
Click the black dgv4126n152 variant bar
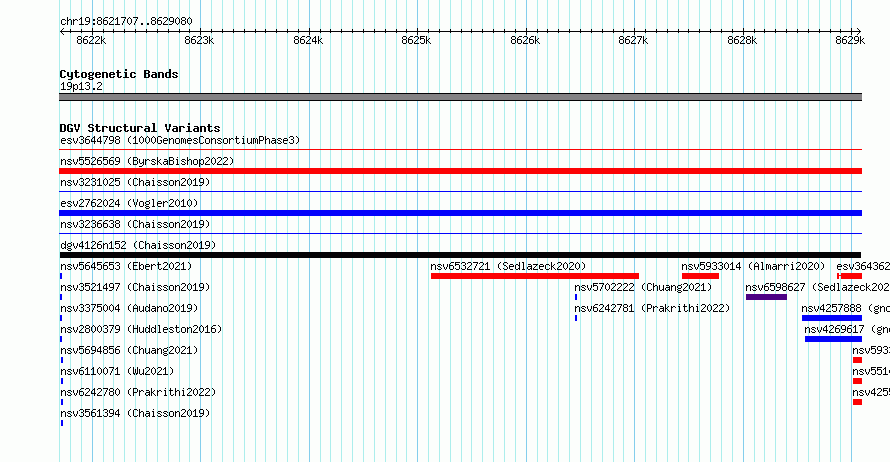460,255
